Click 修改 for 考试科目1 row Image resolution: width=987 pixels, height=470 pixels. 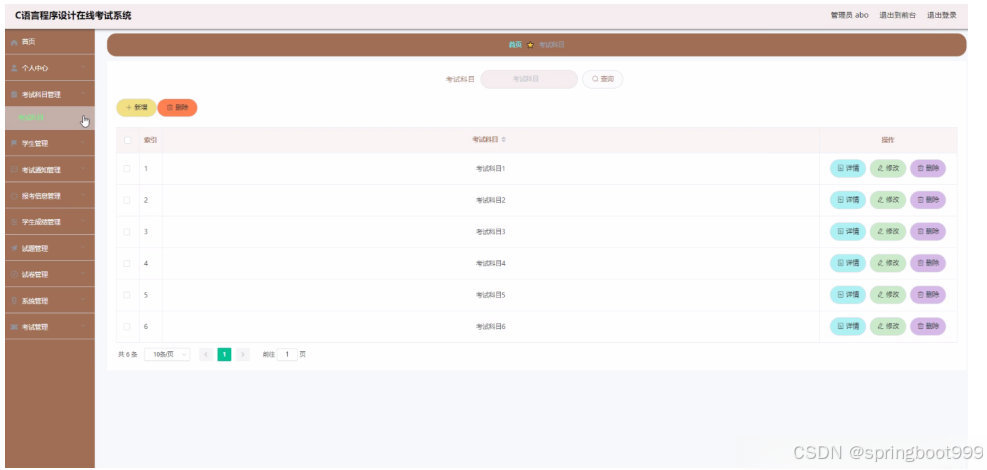pyautogui.click(x=888, y=169)
